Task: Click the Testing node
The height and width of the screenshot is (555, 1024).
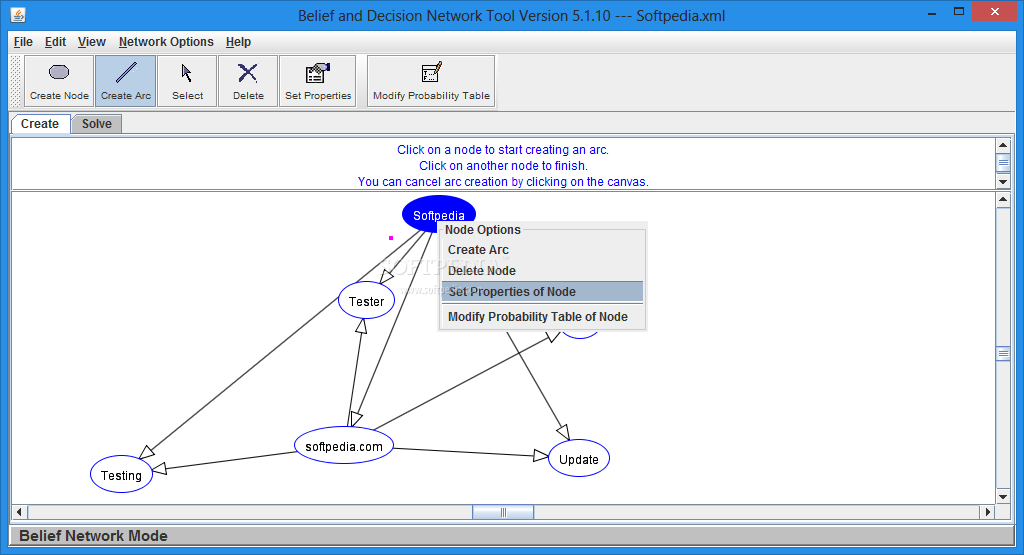Action: click(x=121, y=475)
